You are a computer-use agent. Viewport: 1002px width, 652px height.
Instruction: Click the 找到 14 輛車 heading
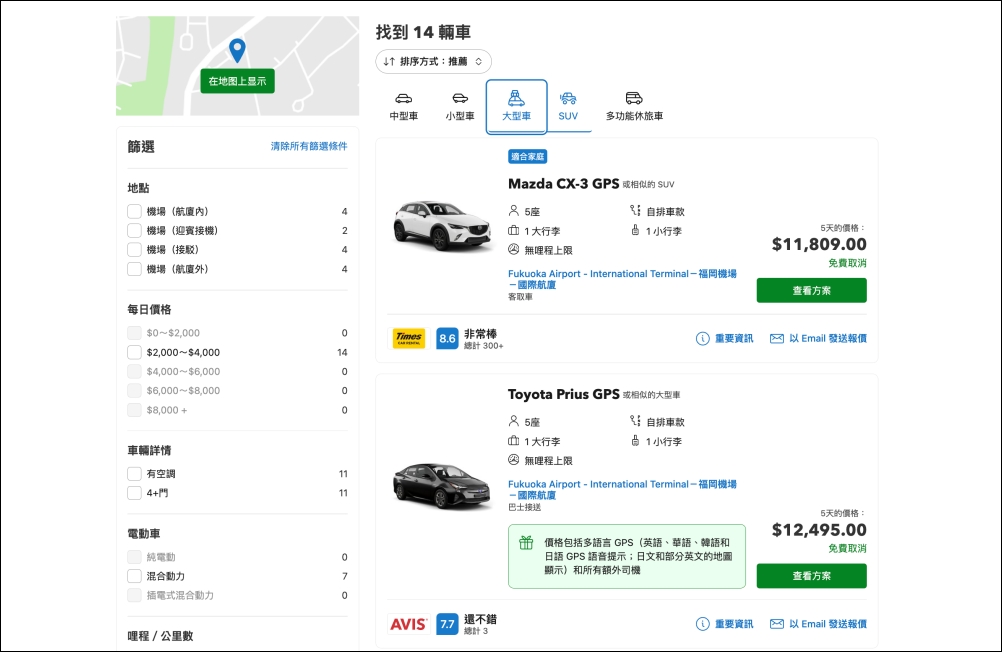(x=423, y=32)
